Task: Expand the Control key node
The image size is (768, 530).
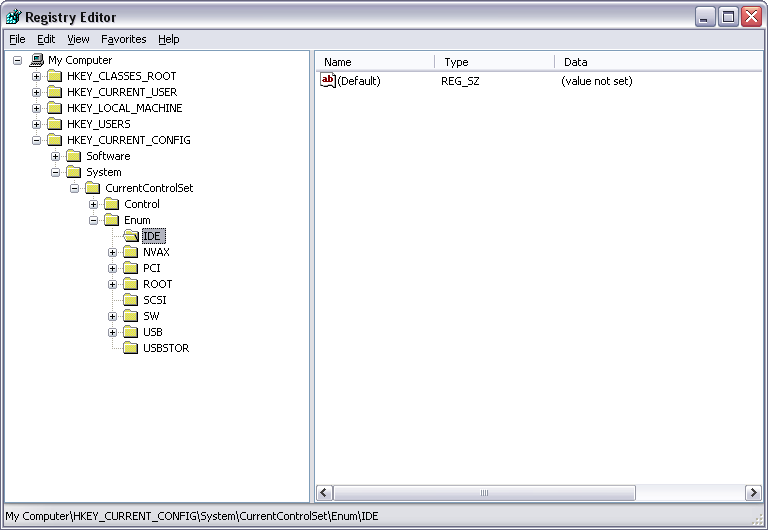Action: 94,204
